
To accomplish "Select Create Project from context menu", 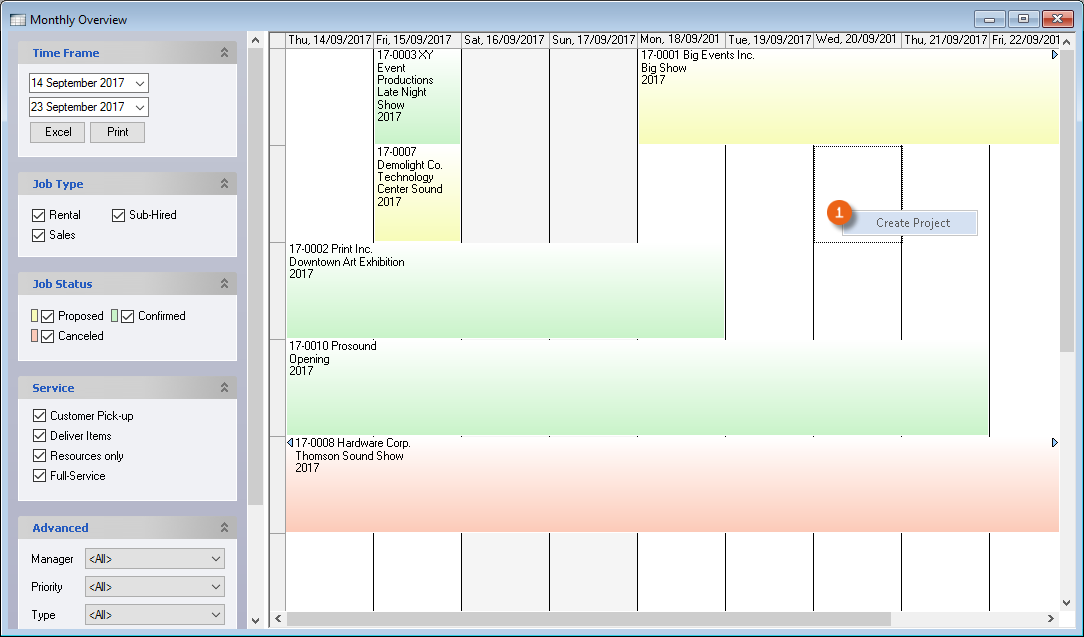I will pos(912,223).
